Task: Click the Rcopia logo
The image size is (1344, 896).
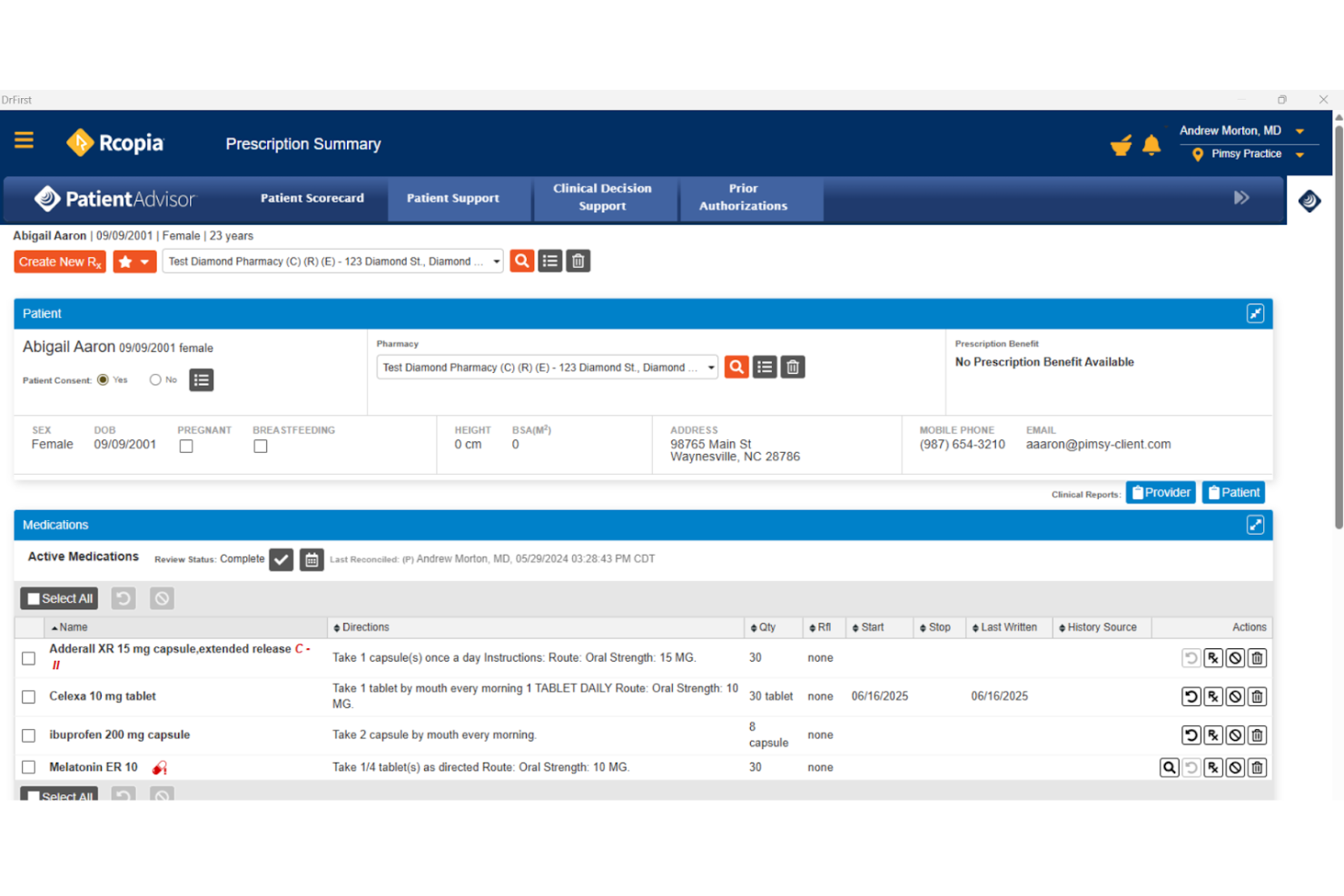Action: point(114,143)
